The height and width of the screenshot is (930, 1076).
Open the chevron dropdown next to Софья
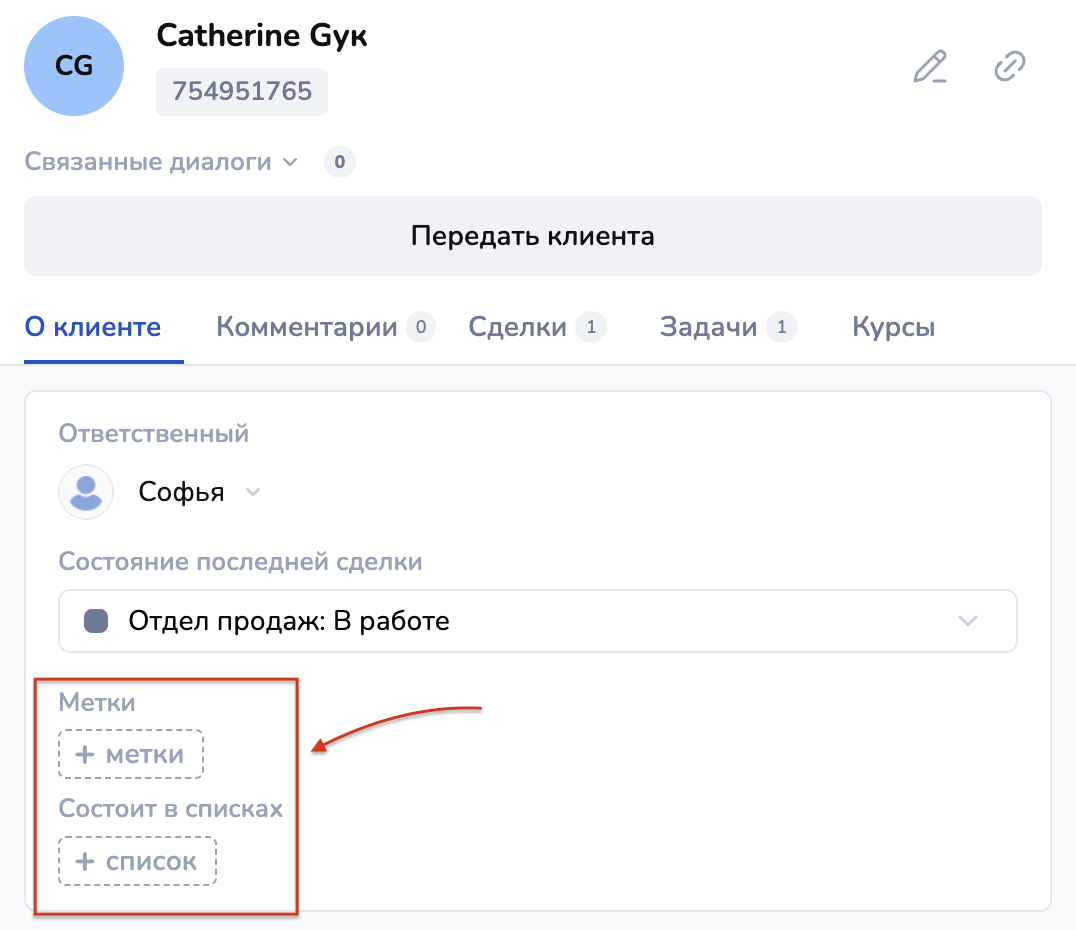[x=253, y=492]
